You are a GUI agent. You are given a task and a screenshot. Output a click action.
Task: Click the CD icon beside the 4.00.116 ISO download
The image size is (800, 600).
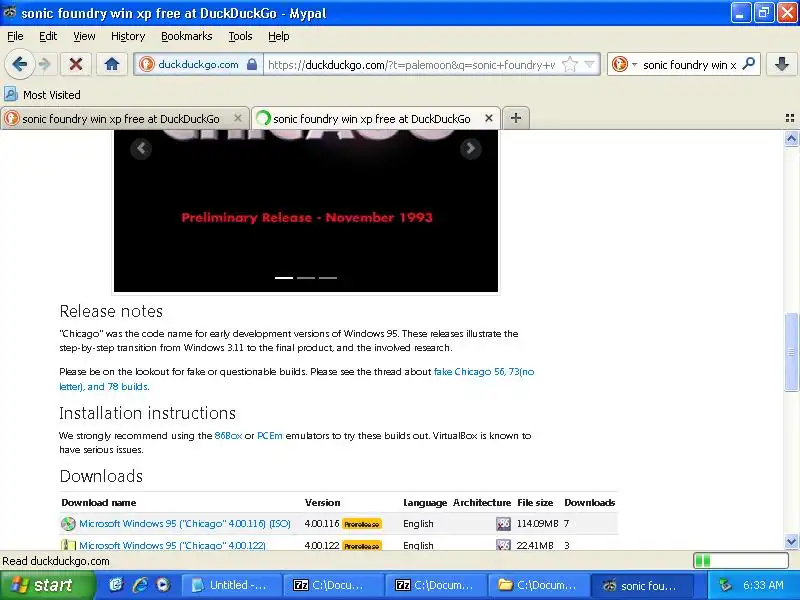coord(68,523)
